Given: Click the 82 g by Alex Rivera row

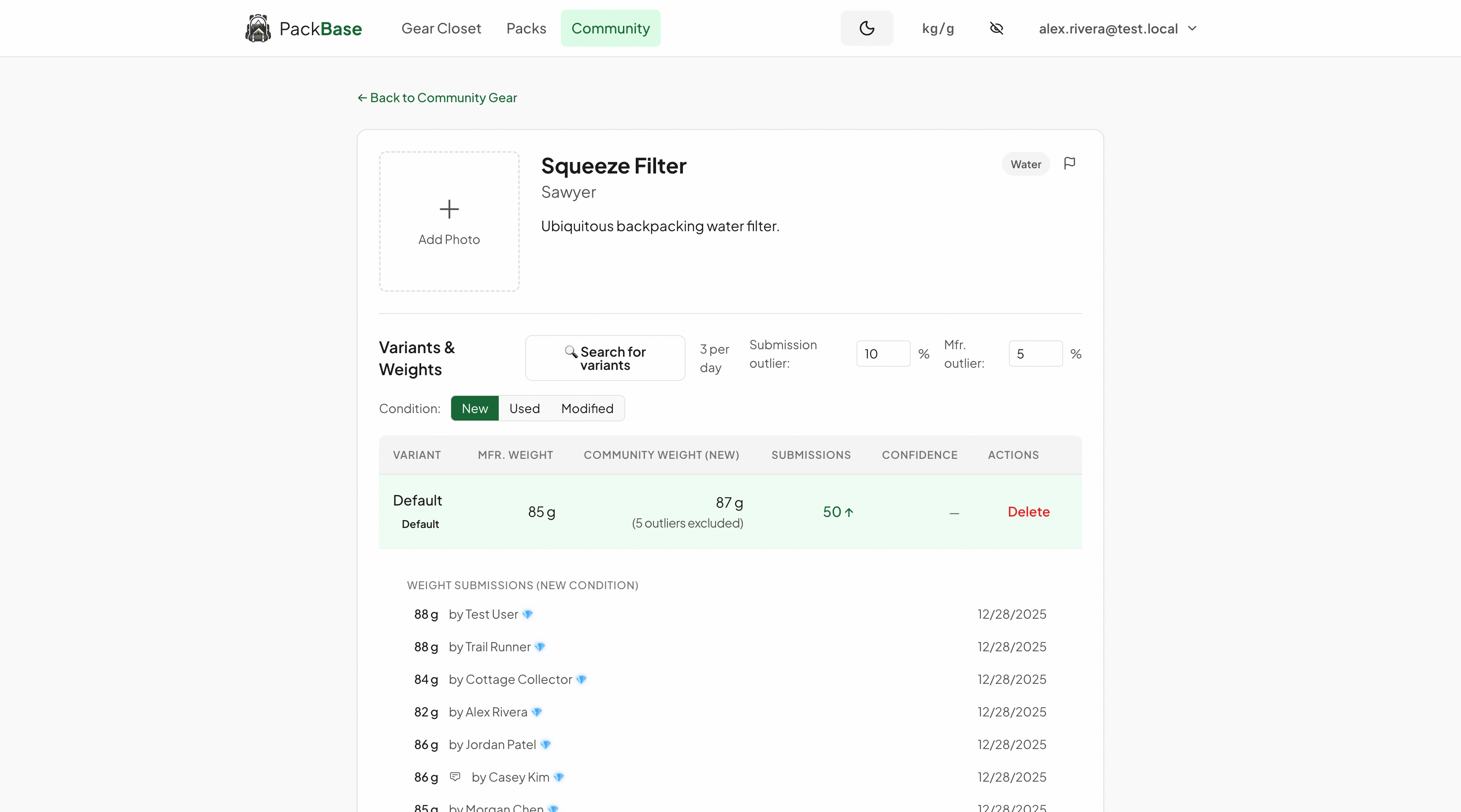Looking at the screenshot, I should click(x=730, y=712).
